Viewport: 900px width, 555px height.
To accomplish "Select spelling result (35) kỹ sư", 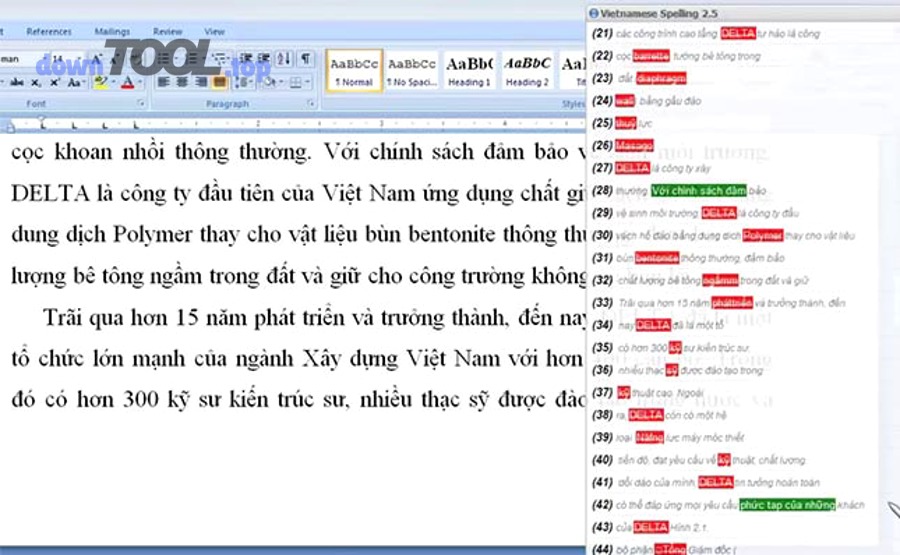I will click(x=675, y=348).
